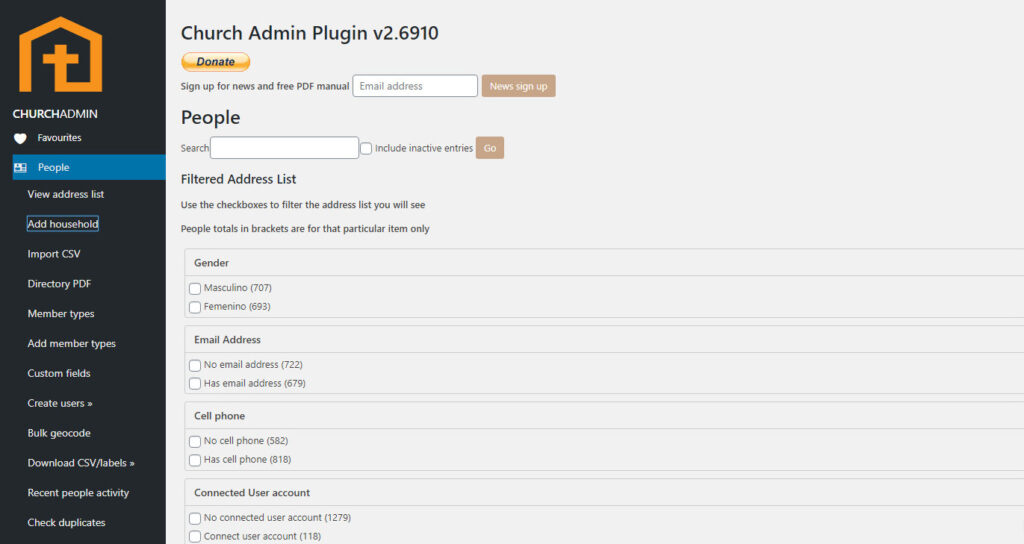Click the Favourites heart icon
Viewport: 1024px width, 544px height.
[x=20, y=138]
